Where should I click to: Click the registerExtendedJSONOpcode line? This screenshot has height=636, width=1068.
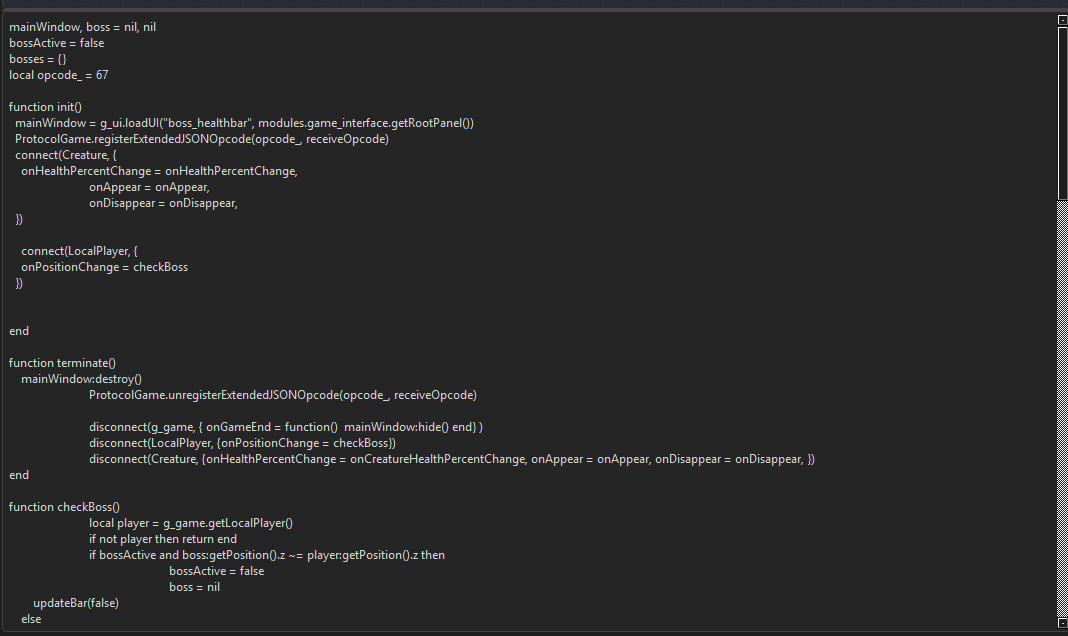coord(201,139)
